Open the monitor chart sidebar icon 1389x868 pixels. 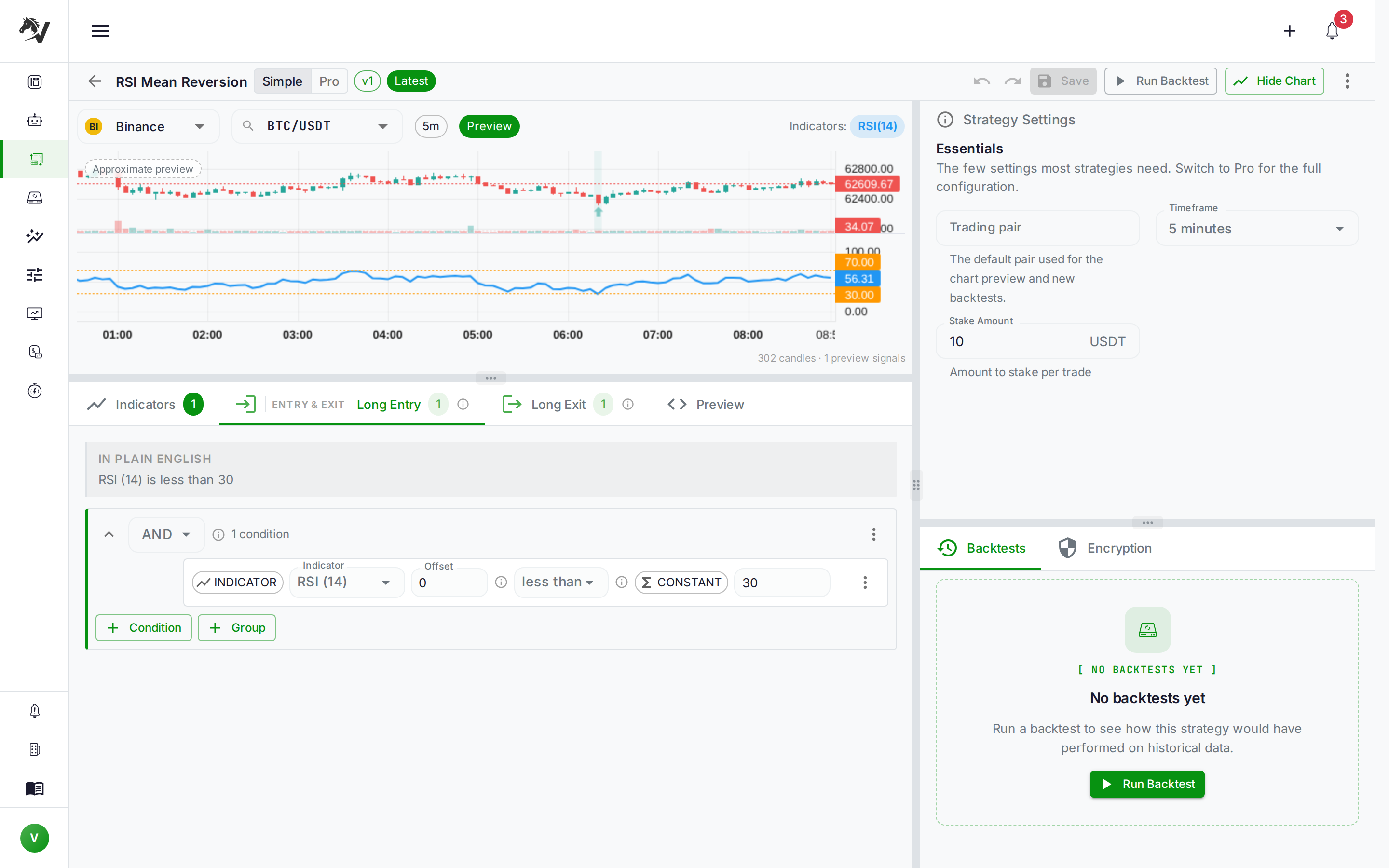(34, 313)
